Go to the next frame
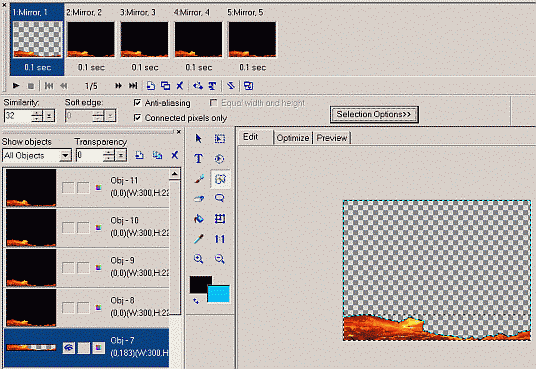 pos(118,85)
